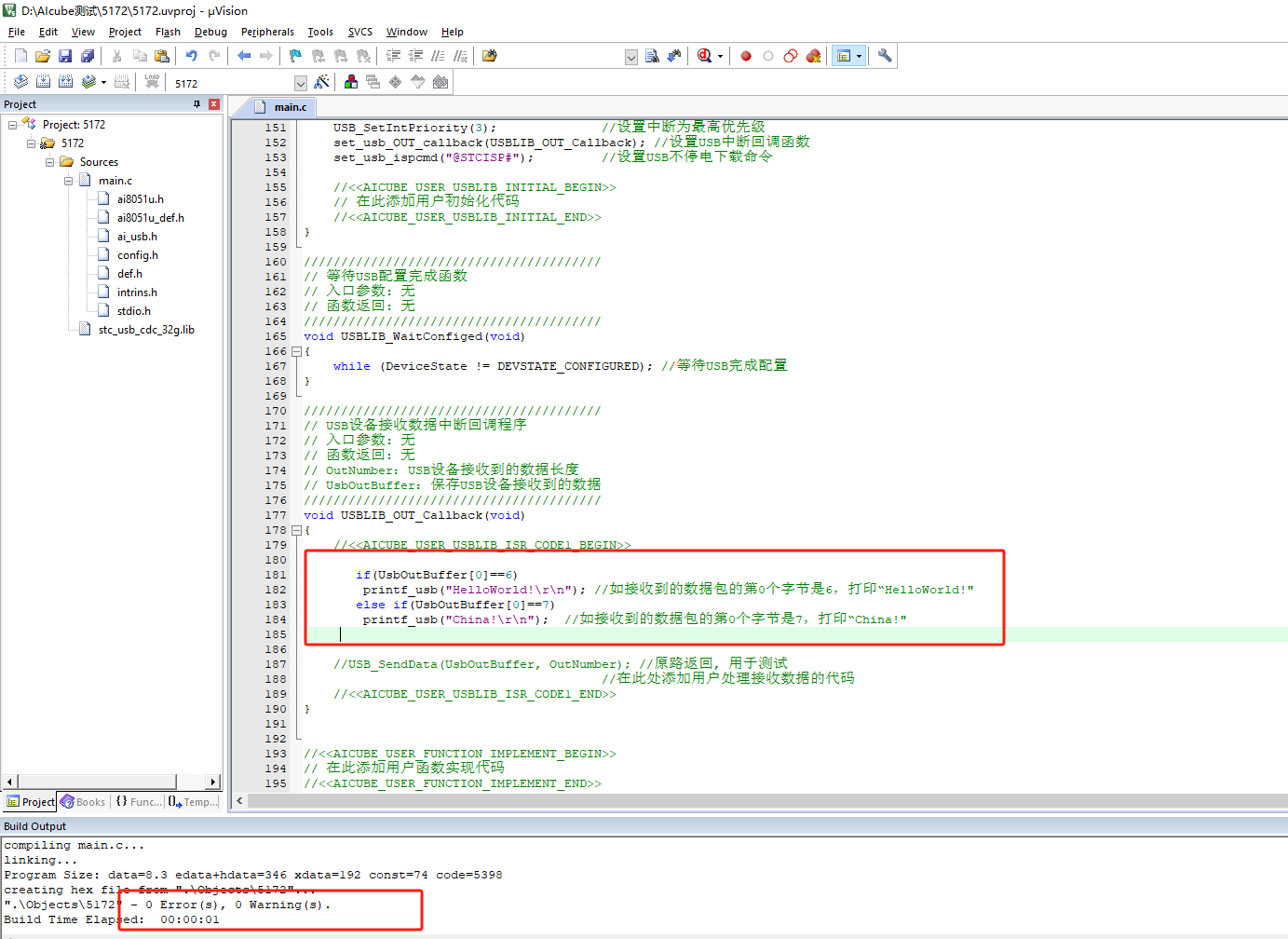Open the Find in Files icon
Image resolution: width=1288 pixels, height=939 pixels.
pyautogui.click(x=490, y=56)
